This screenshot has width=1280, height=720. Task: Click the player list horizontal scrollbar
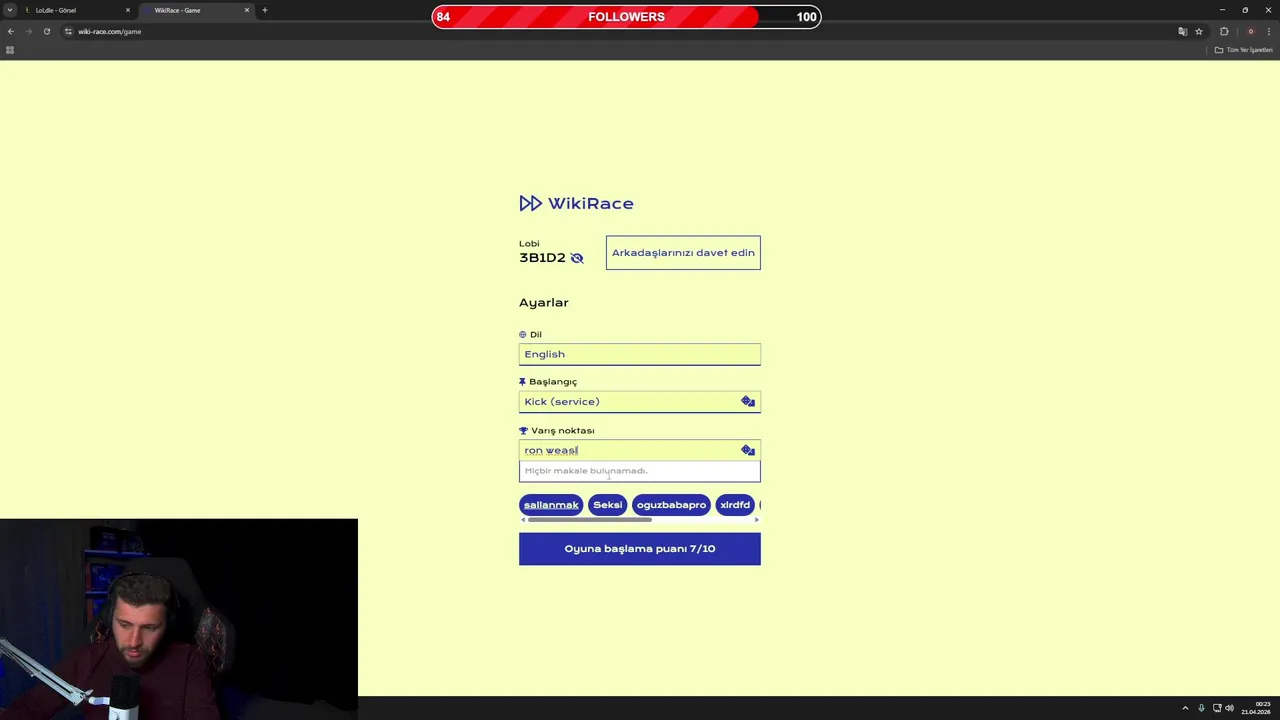tap(590, 520)
